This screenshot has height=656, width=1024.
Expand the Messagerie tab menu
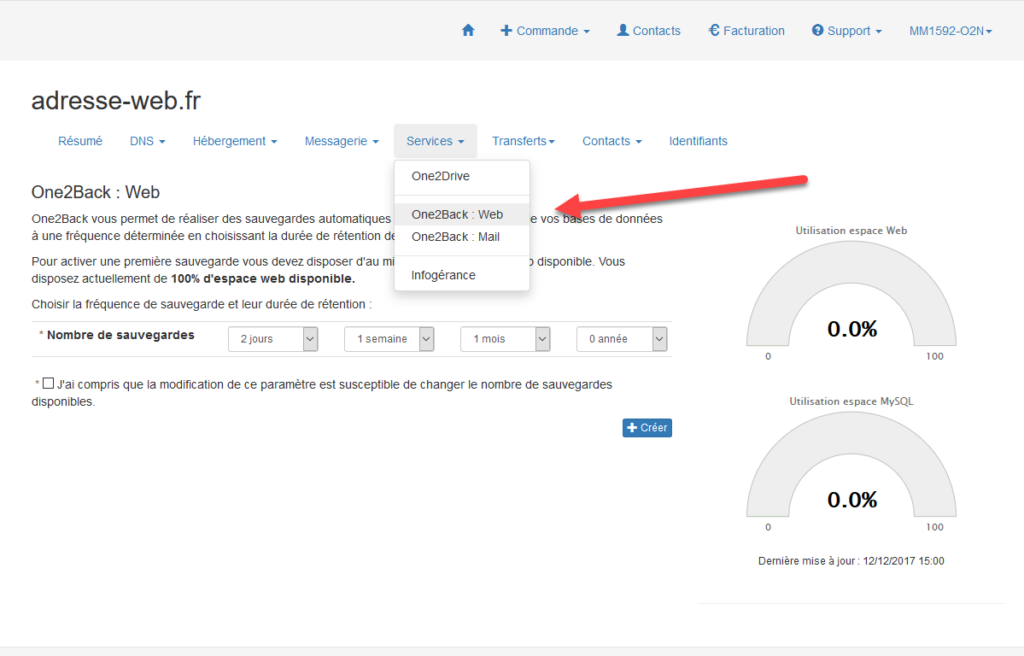pos(342,141)
